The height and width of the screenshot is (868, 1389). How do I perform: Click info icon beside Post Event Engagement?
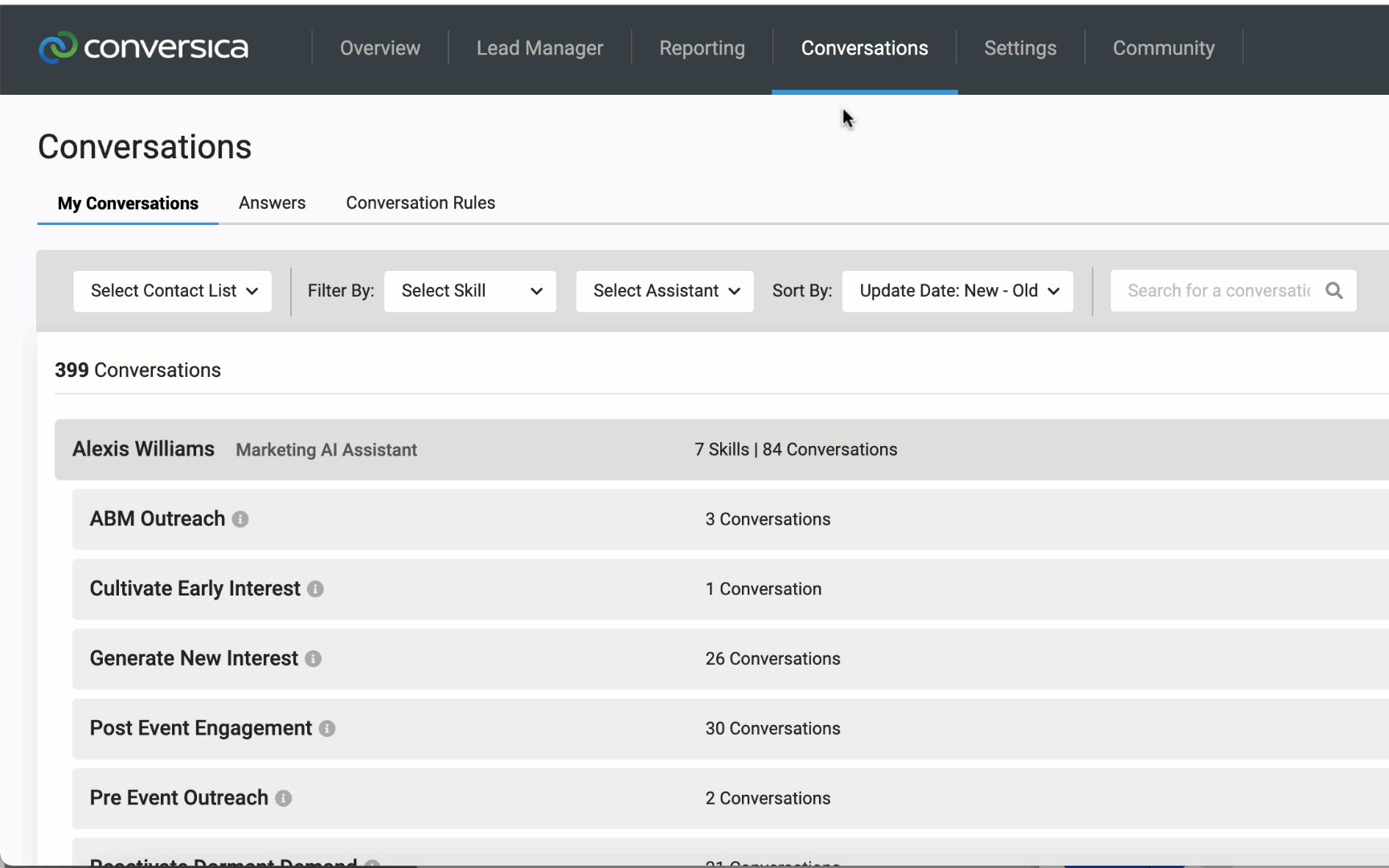pyautogui.click(x=327, y=729)
